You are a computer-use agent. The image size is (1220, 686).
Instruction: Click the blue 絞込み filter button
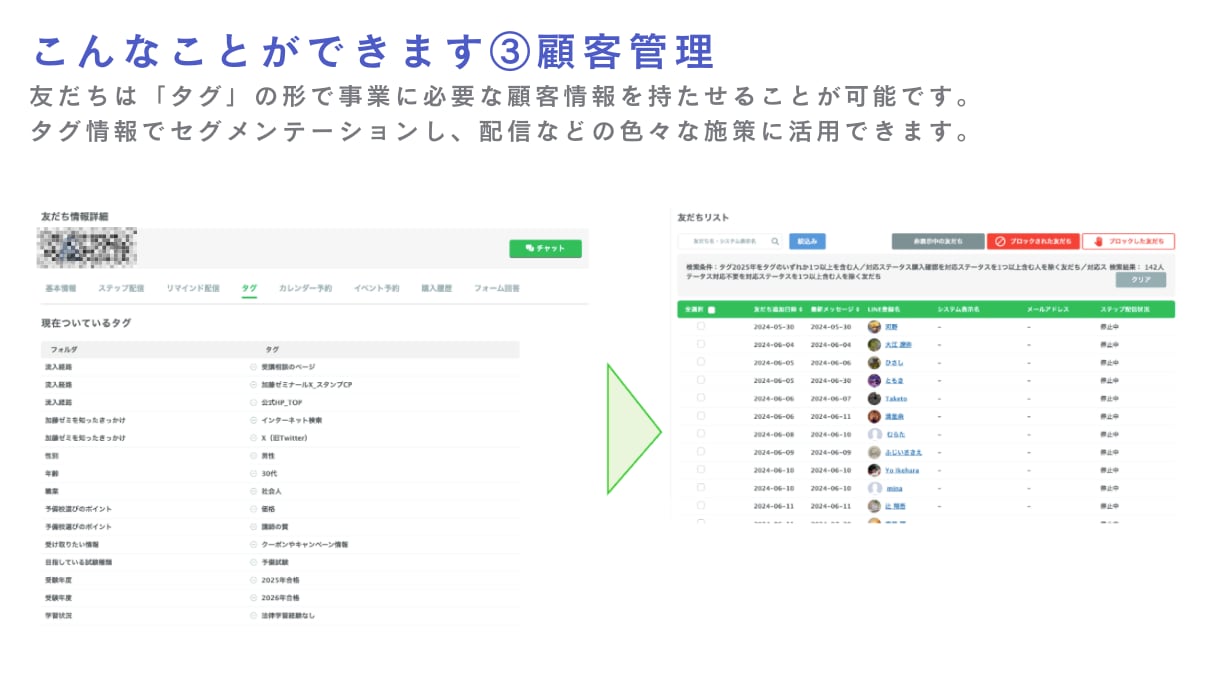click(x=807, y=241)
